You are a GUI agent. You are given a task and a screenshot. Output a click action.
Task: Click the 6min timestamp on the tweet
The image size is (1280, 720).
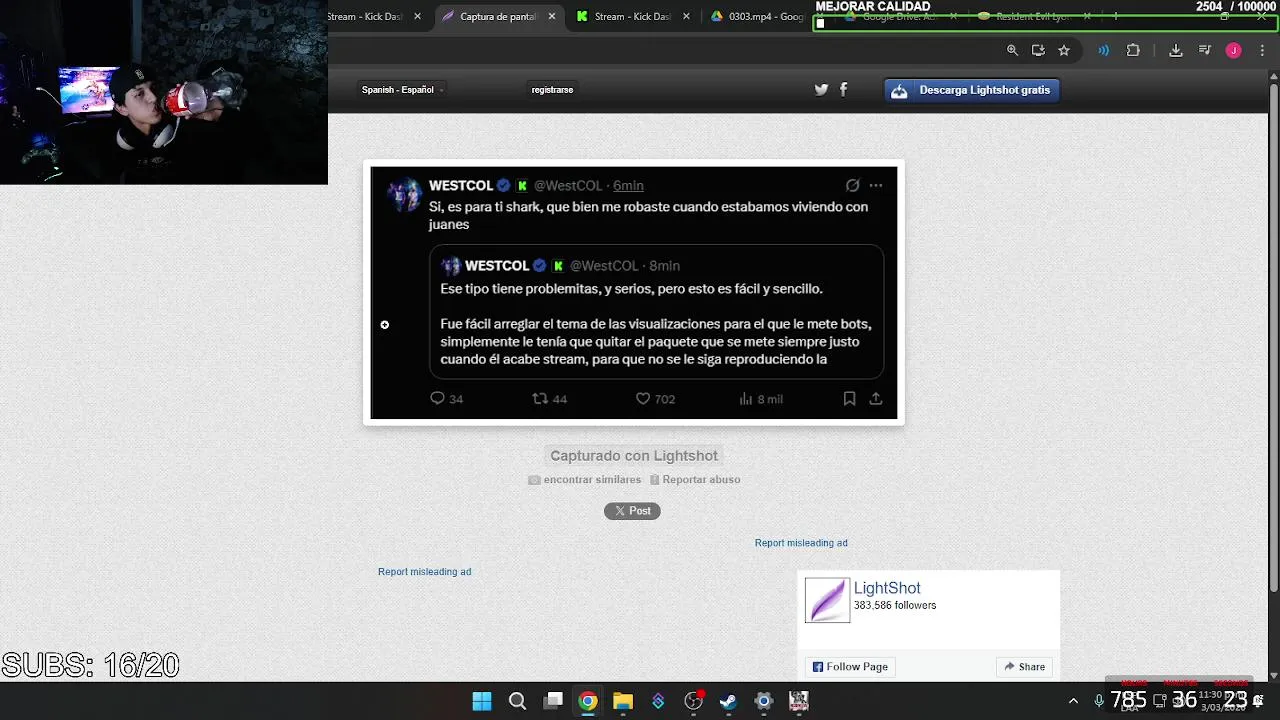[x=628, y=186]
